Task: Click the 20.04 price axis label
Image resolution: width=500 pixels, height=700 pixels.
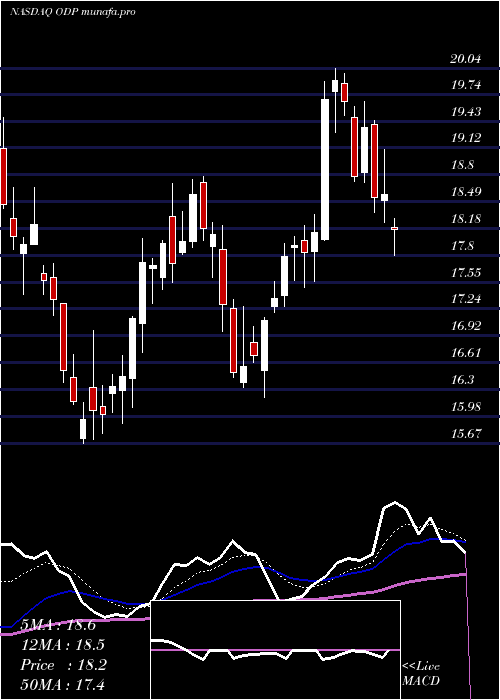Action: coord(466,58)
